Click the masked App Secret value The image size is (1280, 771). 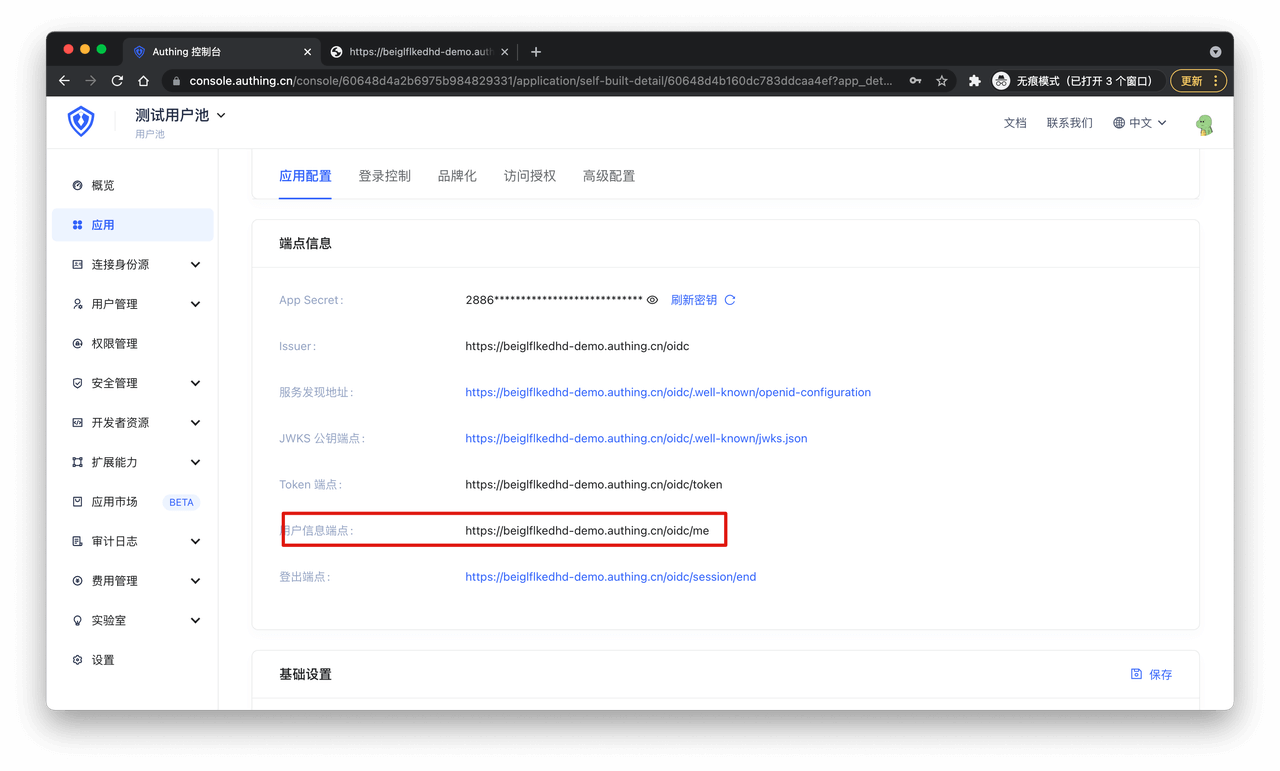click(553, 300)
